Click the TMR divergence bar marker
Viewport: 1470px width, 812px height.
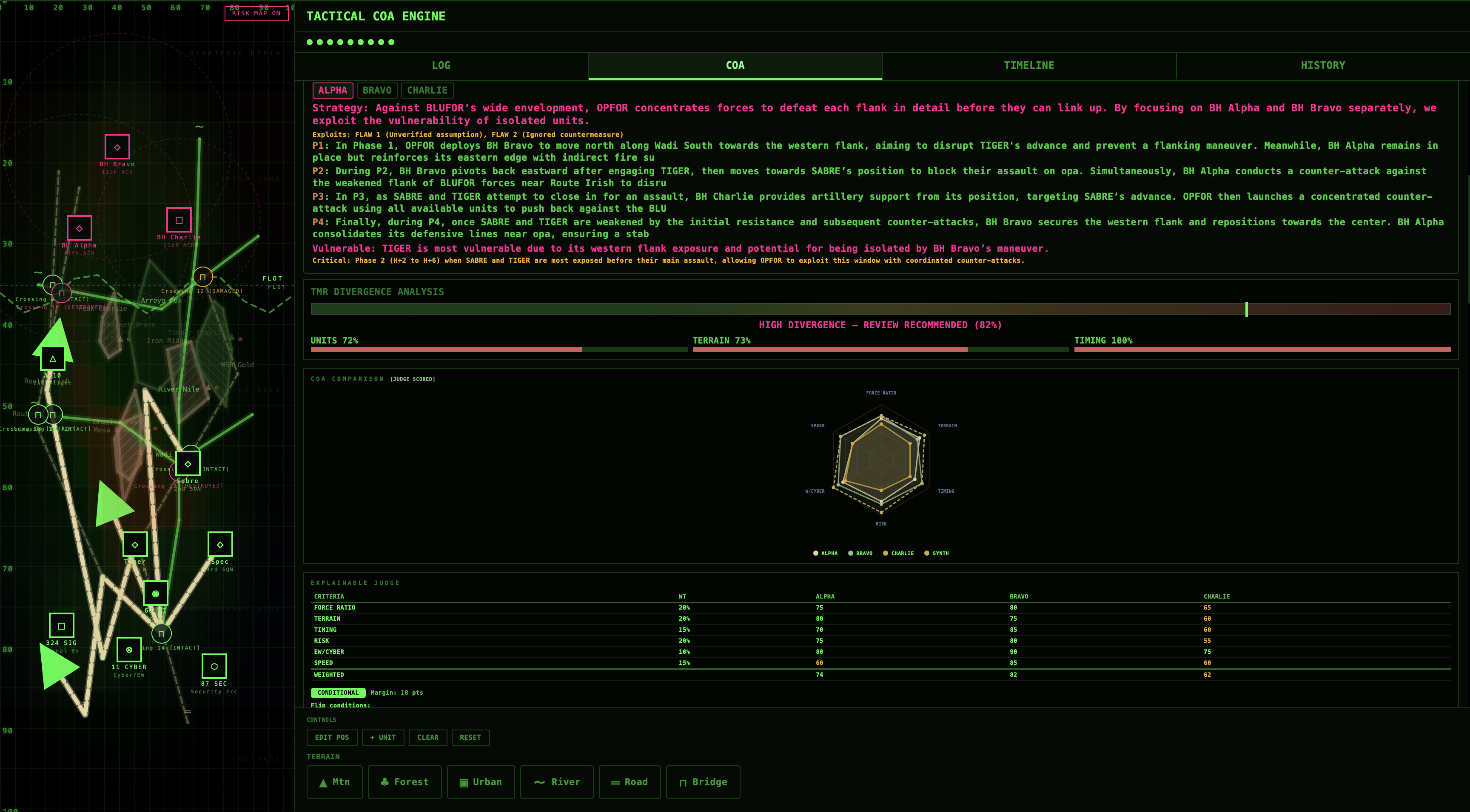click(x=1246, y=309)
